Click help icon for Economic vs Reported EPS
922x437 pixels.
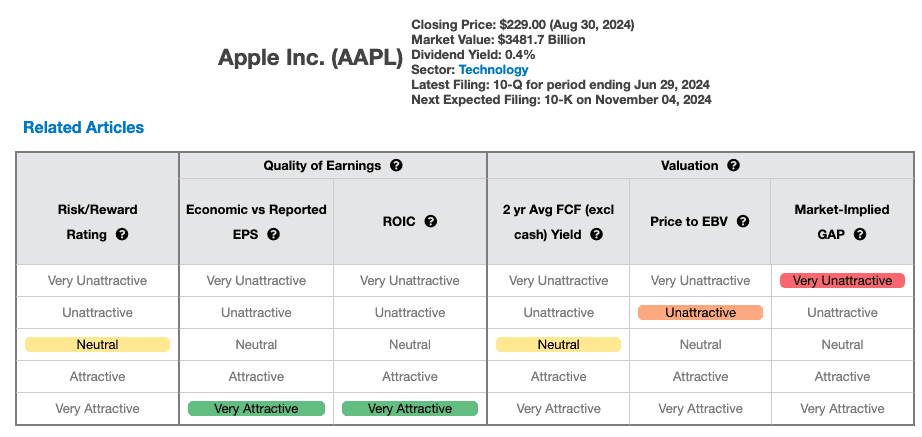[273, 235]
